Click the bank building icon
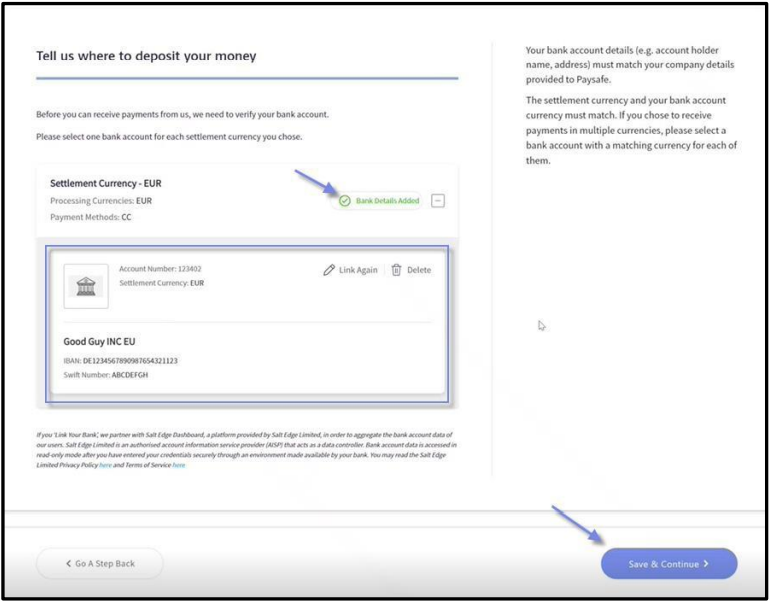 (x=85, y=285)
